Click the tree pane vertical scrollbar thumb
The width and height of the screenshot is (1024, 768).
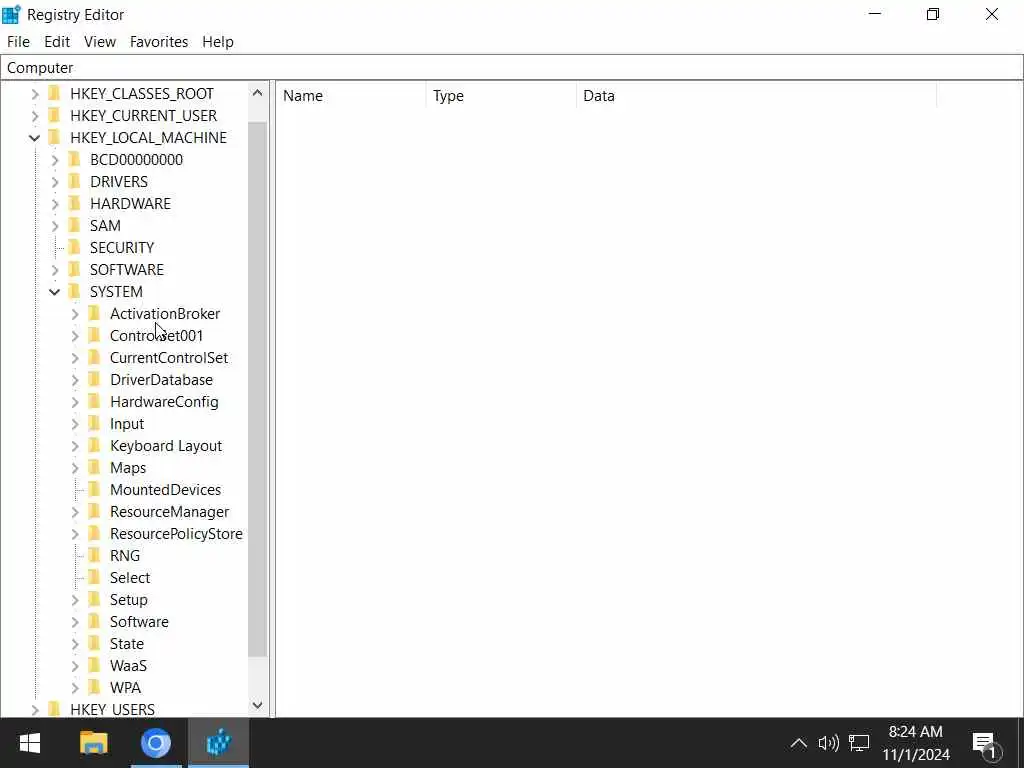click(257, 389)
